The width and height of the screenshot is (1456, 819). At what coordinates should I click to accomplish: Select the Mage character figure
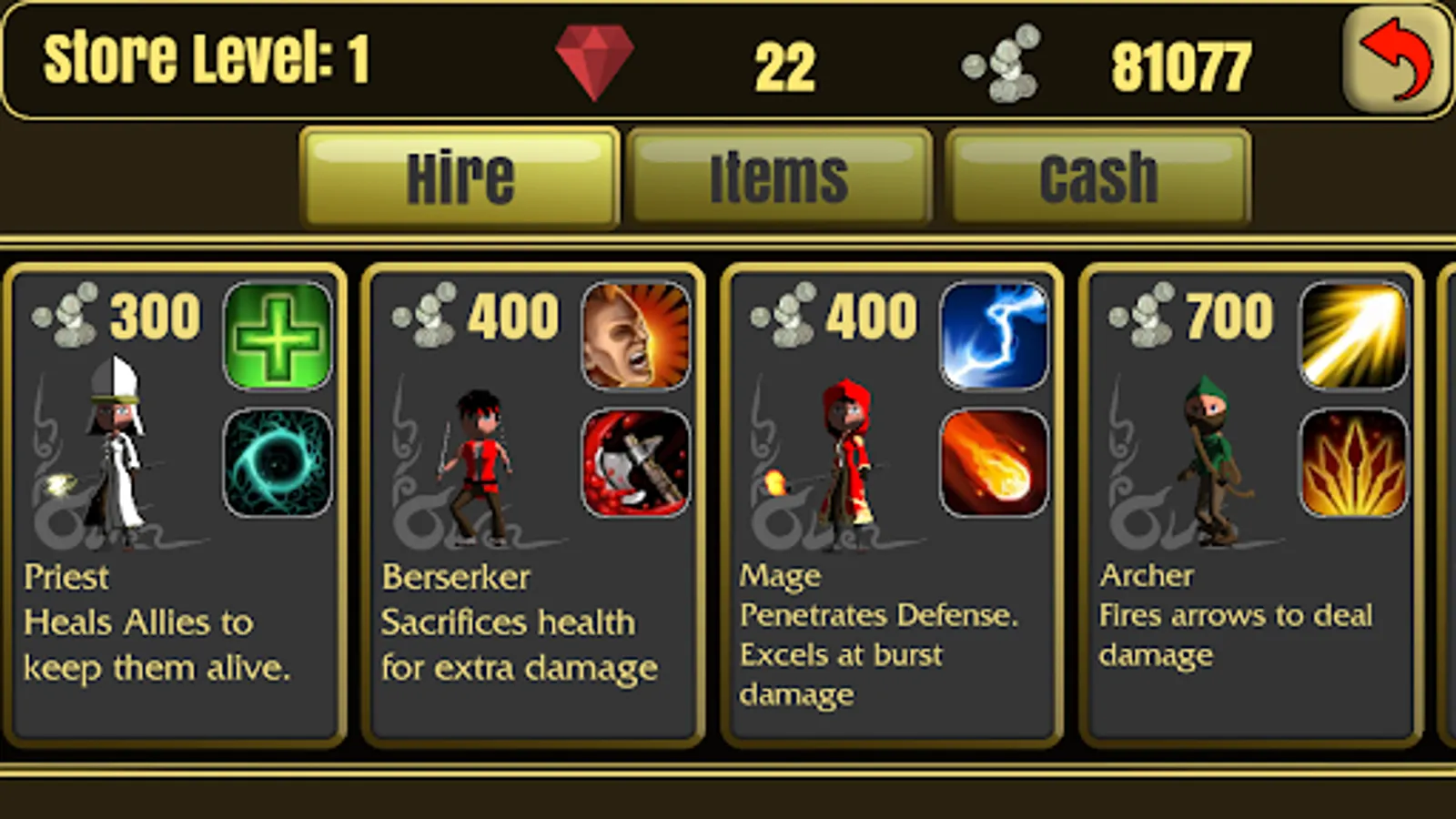(x=842, y=464)
